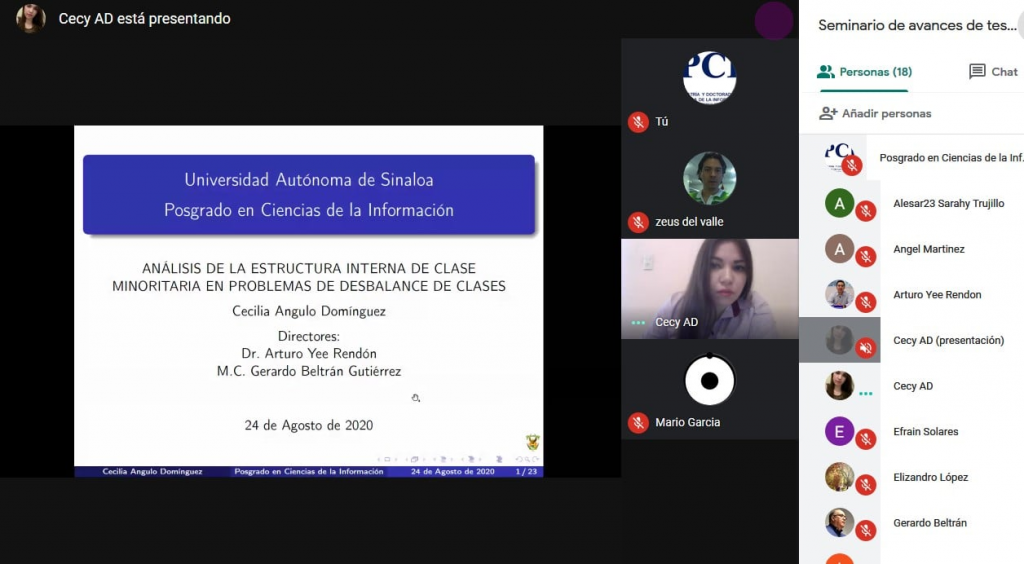Click speaking dots indicator on Cecy AD tile
This screenshot has height=564, width=1024.
[x=638, y=322]
